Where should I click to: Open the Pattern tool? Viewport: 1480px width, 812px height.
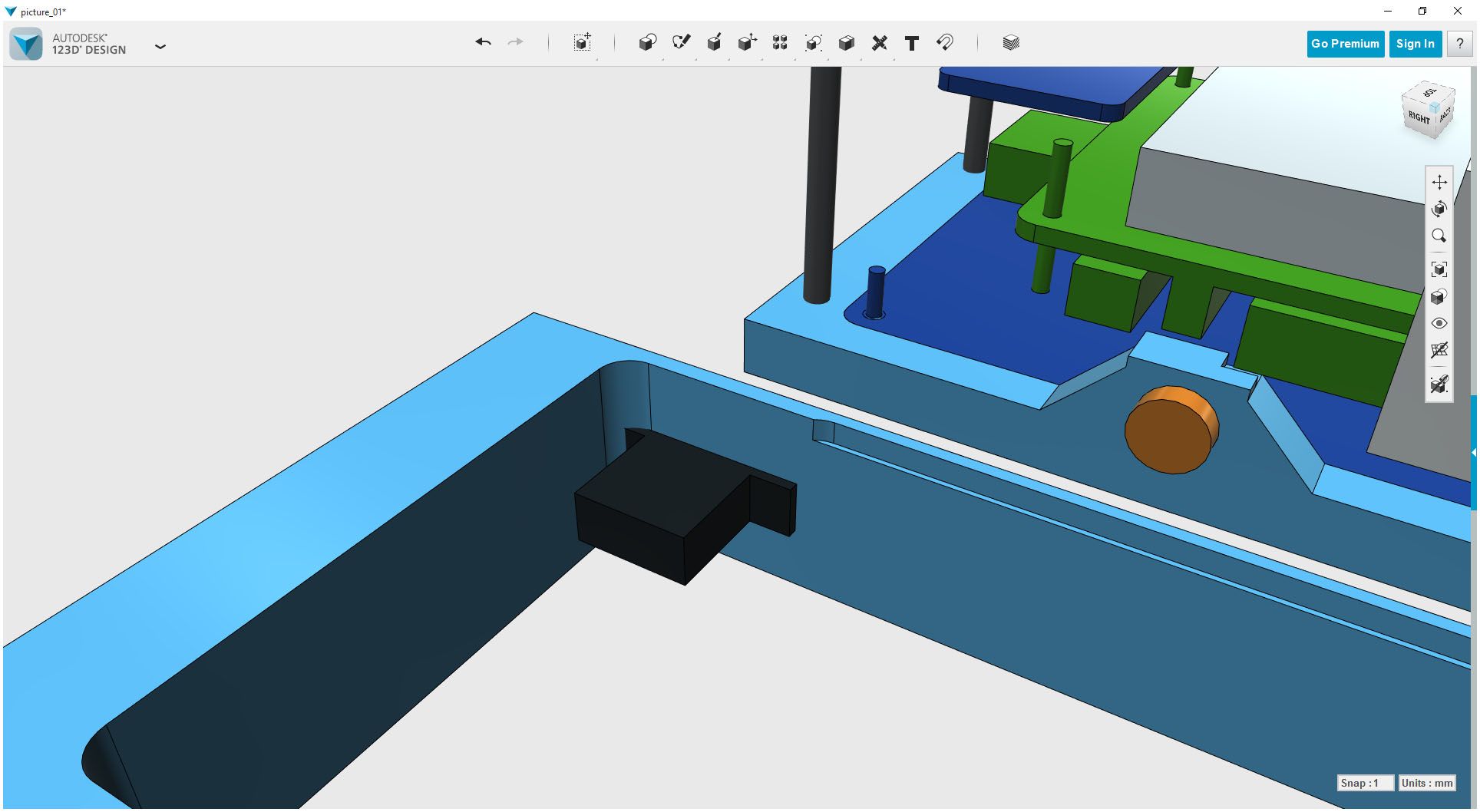[x=779, y=43]
